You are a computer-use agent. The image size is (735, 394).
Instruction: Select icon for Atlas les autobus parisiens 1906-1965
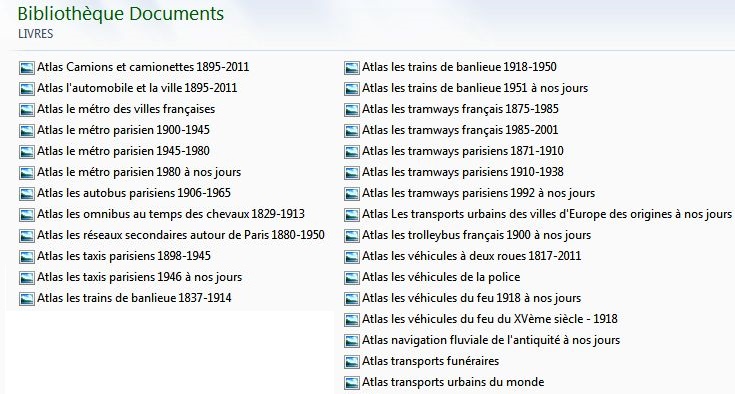27,194
